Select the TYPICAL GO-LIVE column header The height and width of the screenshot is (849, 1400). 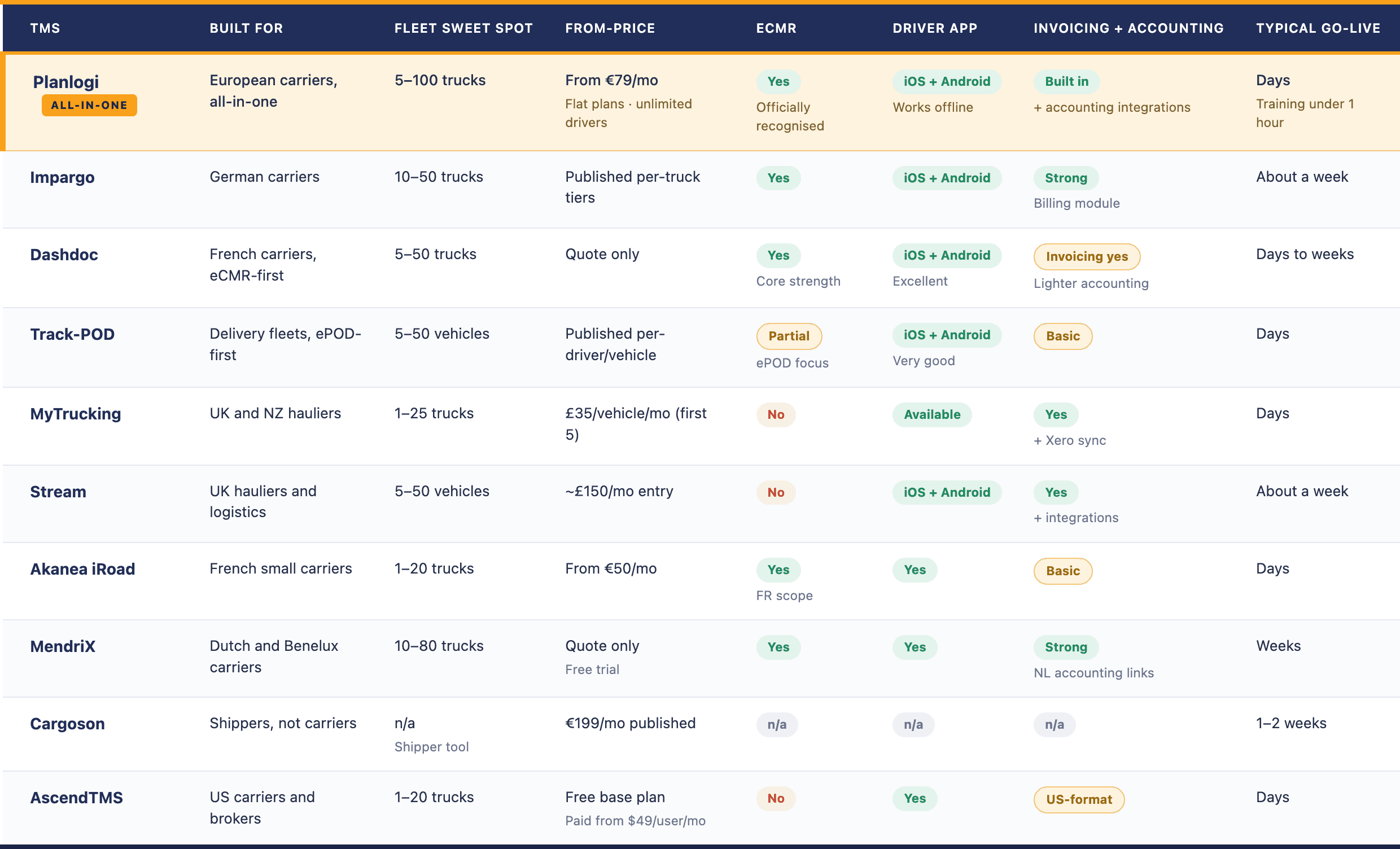[x=1318, y=28]
